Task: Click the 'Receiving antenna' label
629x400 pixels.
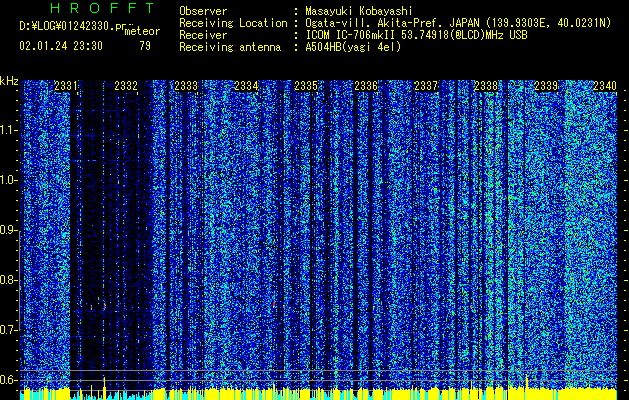Action: (230, 47)
